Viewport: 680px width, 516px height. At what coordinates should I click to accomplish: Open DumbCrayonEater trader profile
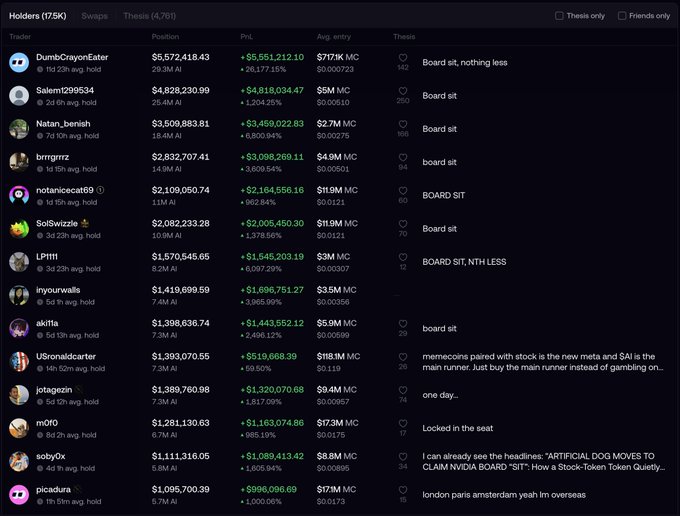point(72,57)
